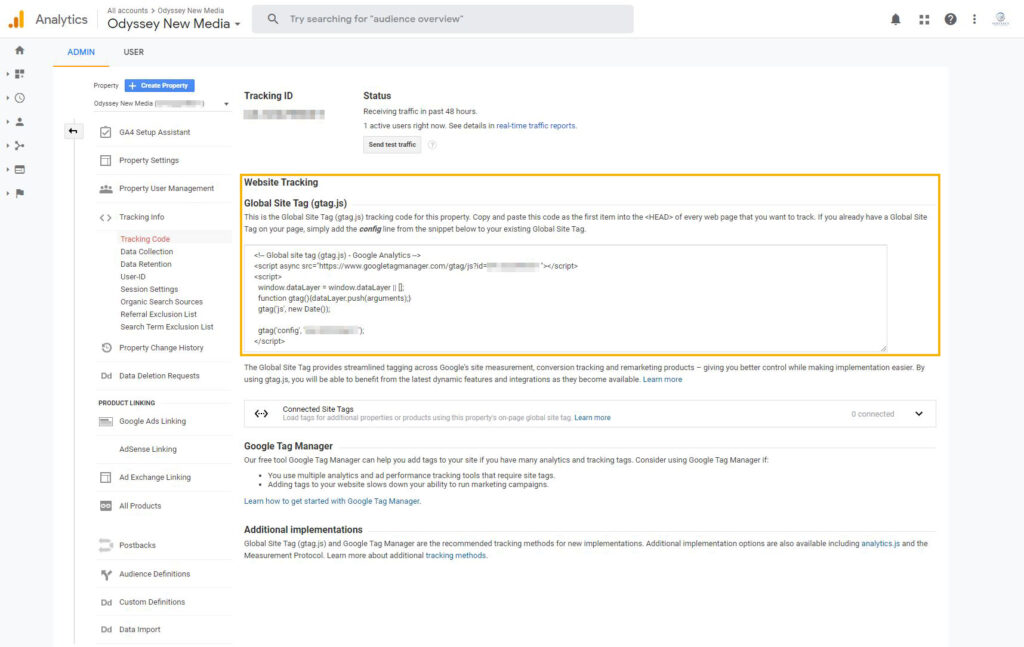Open Data Collection under Tracking Info
Viewport: 1024px width, 647px height.
tap(146, 252)
